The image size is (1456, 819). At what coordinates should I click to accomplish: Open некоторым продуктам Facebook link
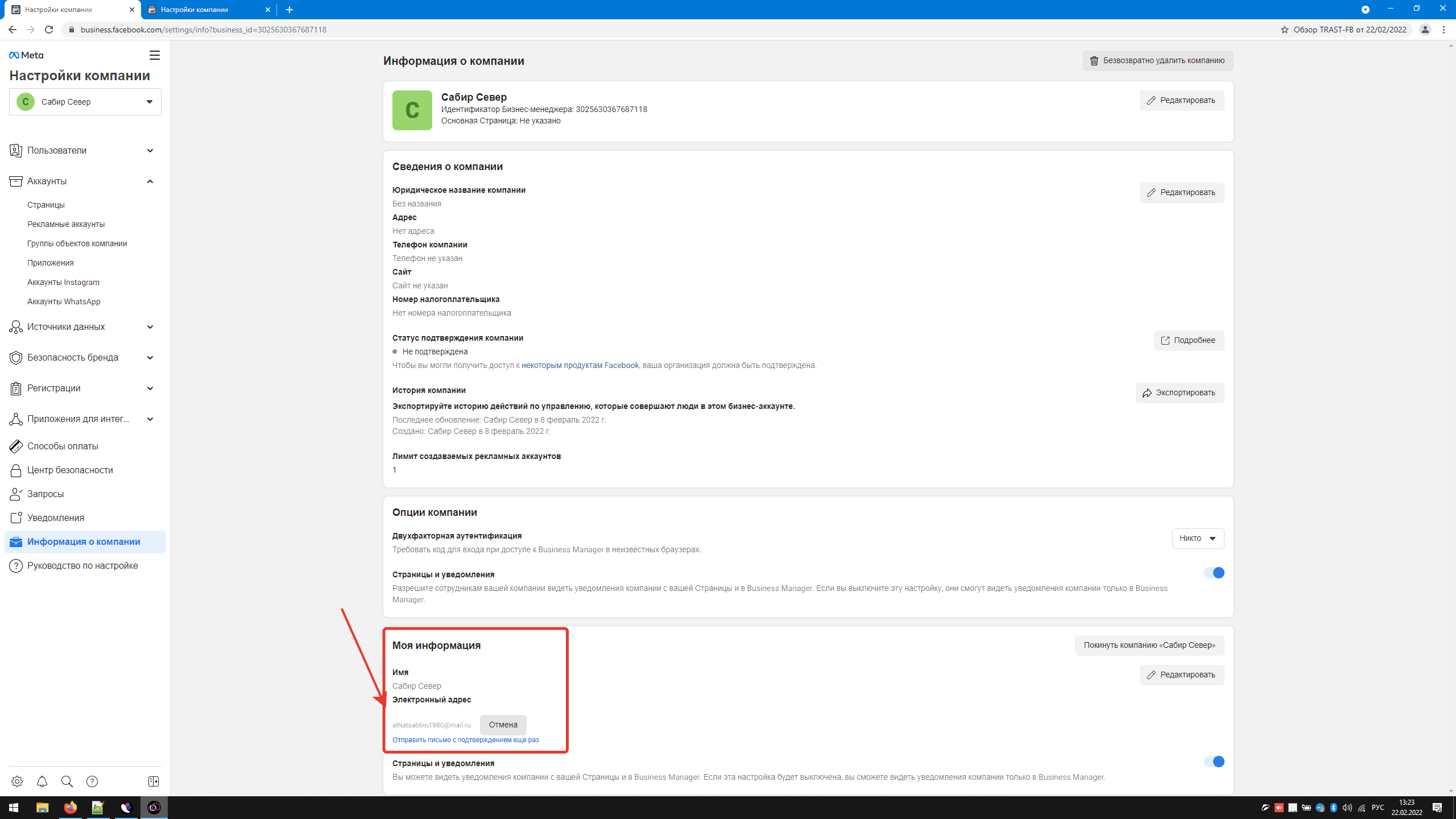[580, 366]
